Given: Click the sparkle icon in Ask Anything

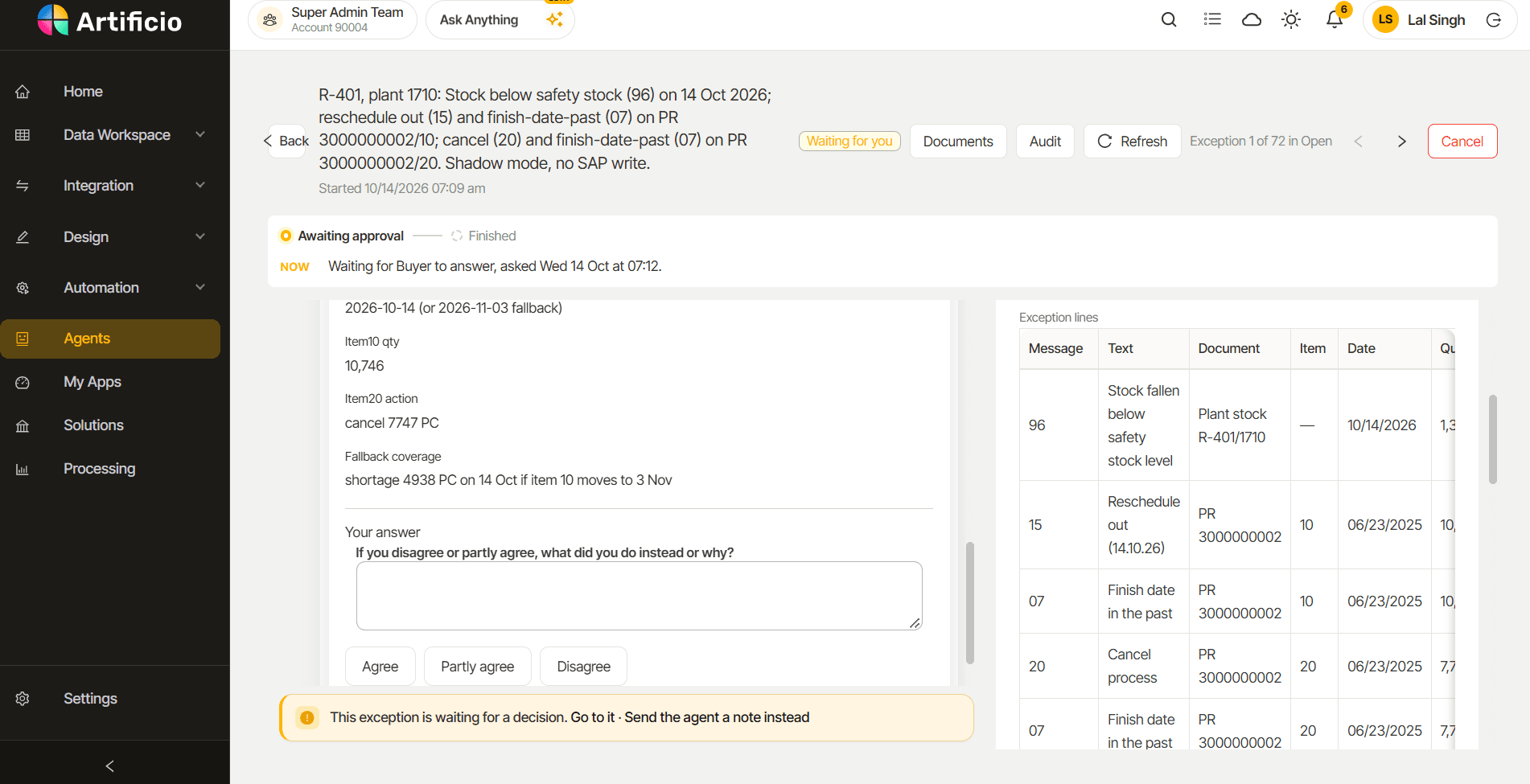Looking at the screenshot, I should pos(554,20).
